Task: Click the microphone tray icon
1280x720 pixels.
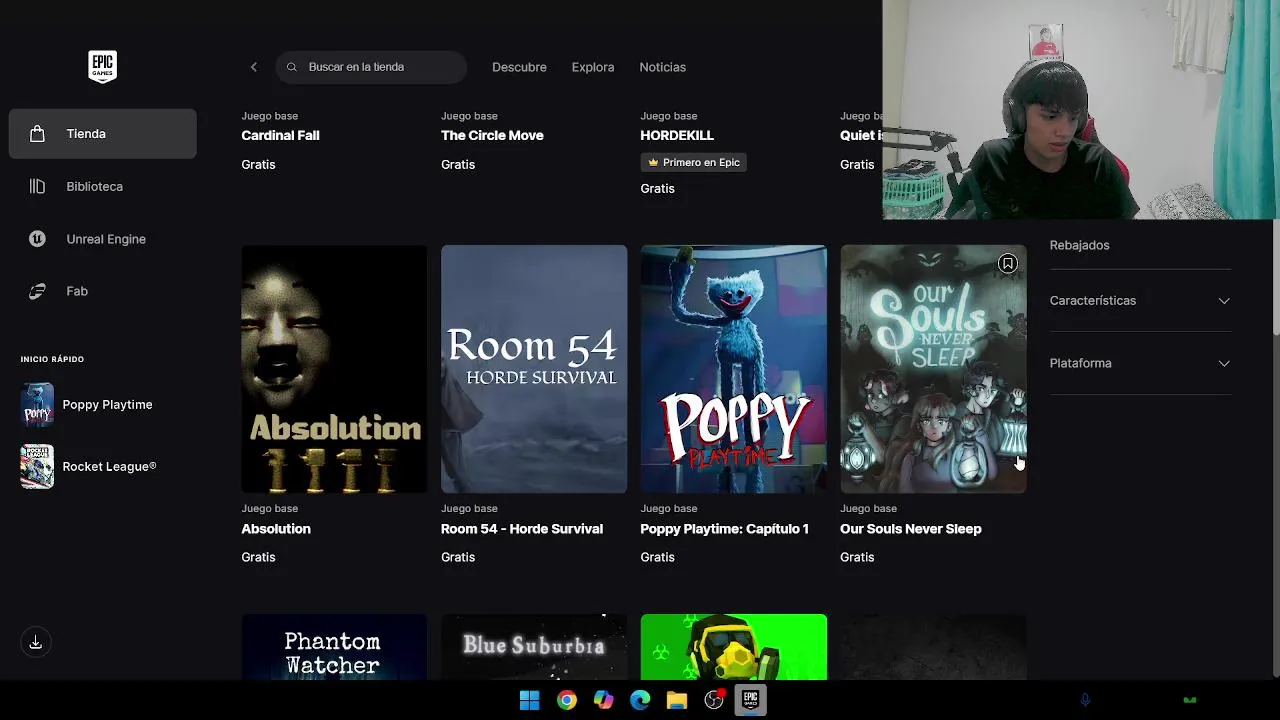Action: [1085, 700]
